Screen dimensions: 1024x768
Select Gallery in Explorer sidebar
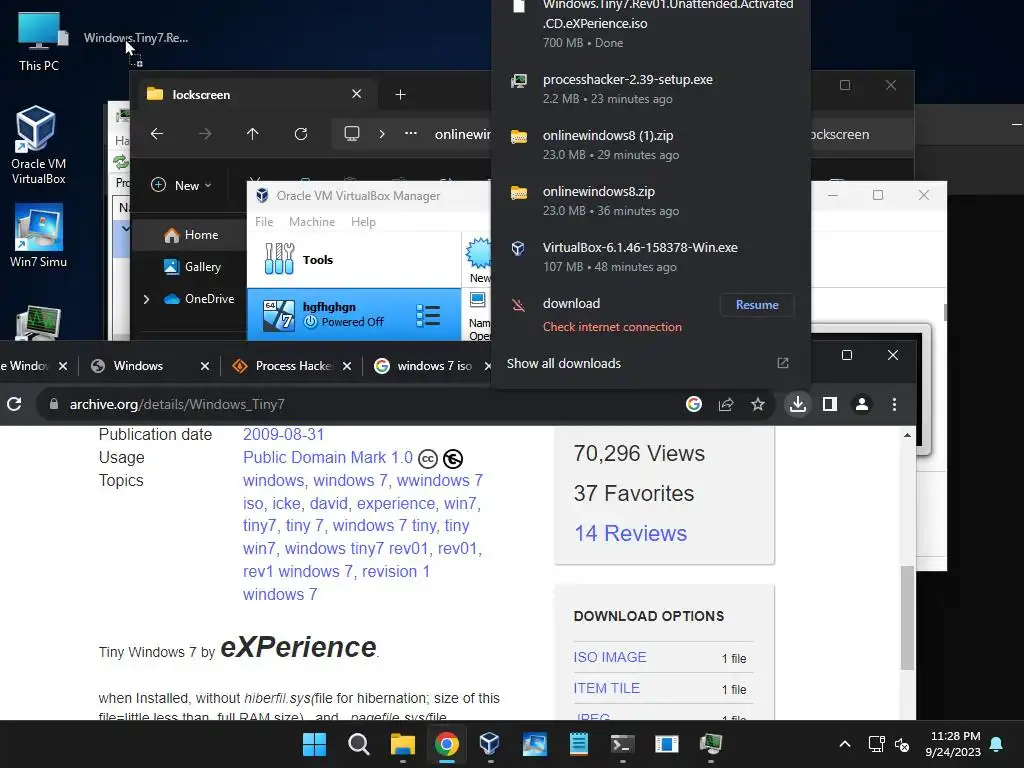click(193, 266)
